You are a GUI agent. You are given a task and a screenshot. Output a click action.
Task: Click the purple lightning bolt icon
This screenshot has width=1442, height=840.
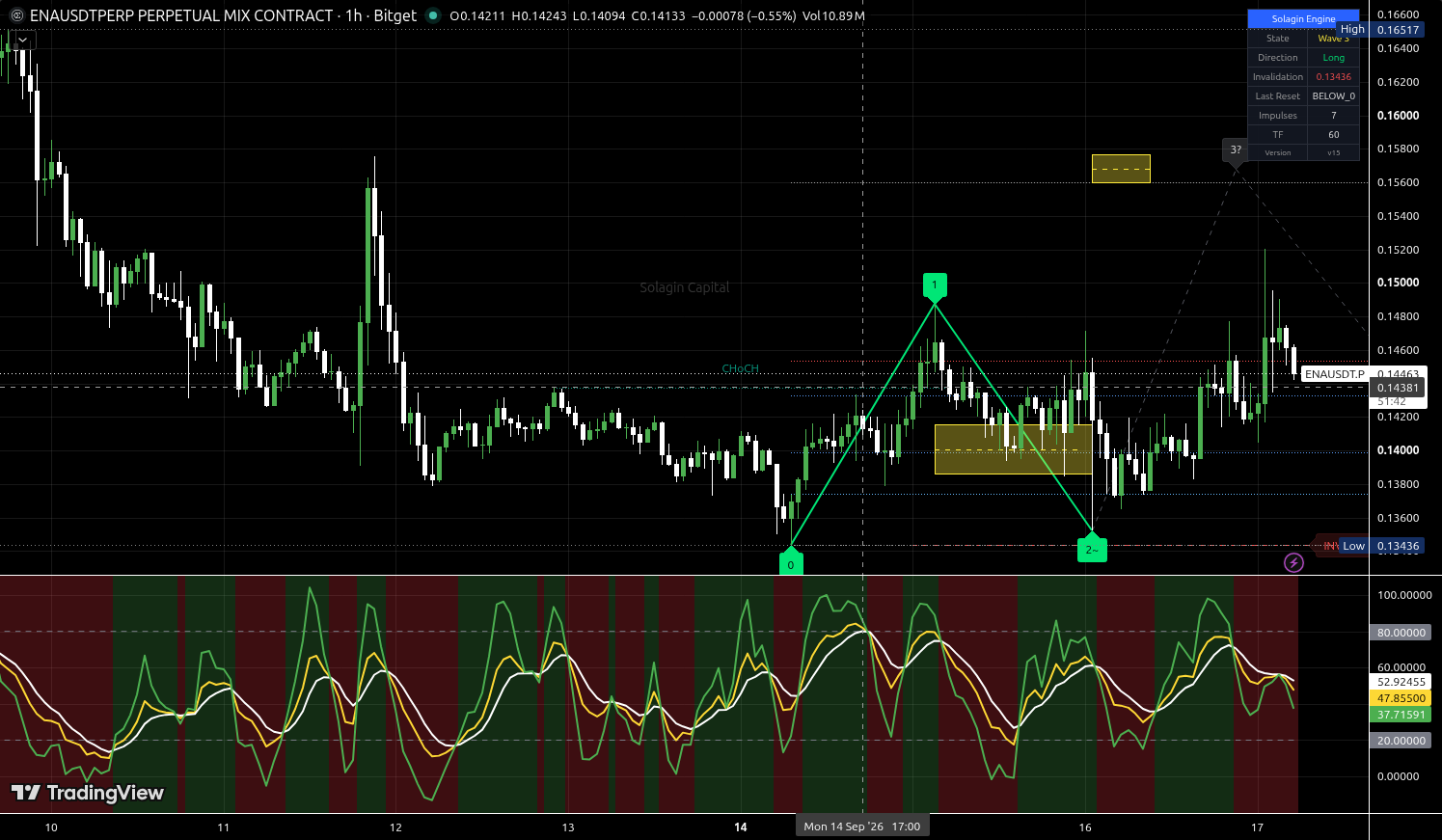[x=1293, y=562]
